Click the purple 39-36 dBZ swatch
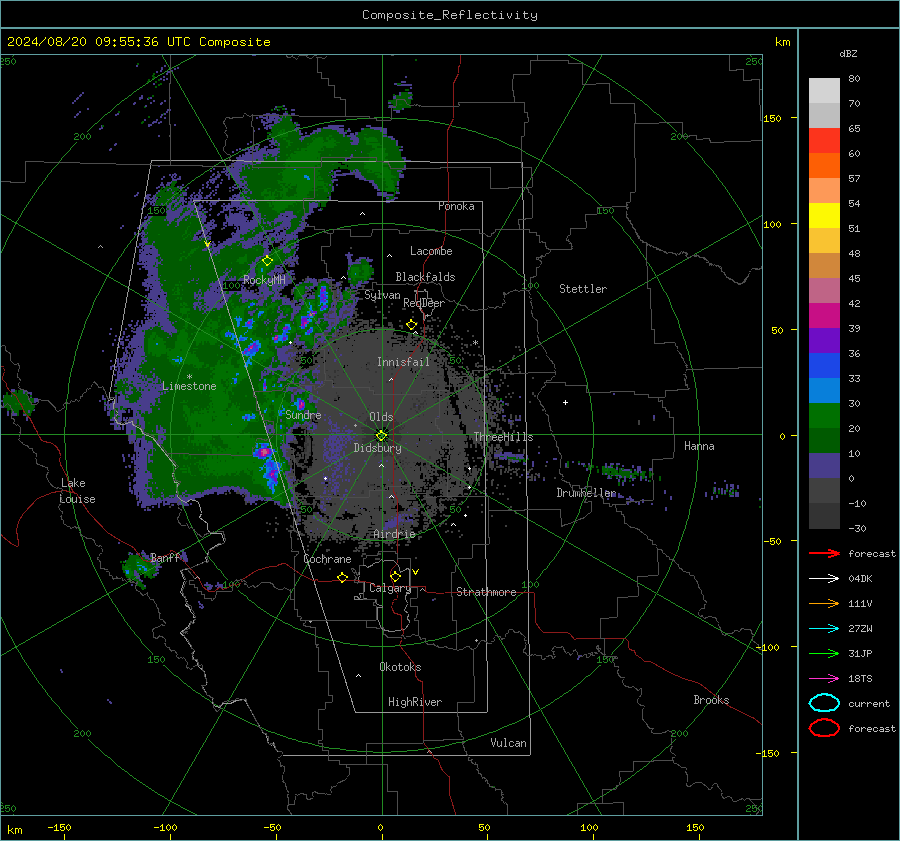 pyautogui.click(x=824, y=341)
